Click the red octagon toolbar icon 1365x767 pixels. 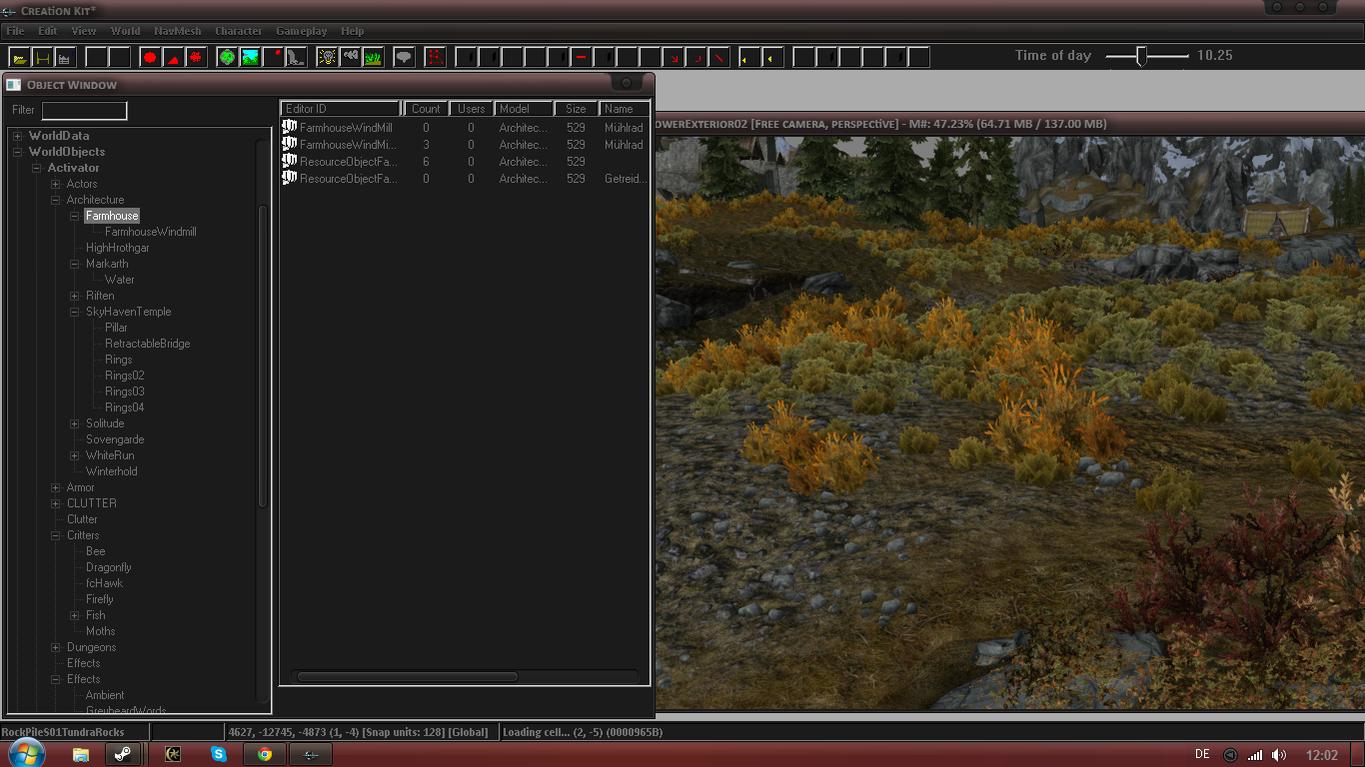[150, 58]
